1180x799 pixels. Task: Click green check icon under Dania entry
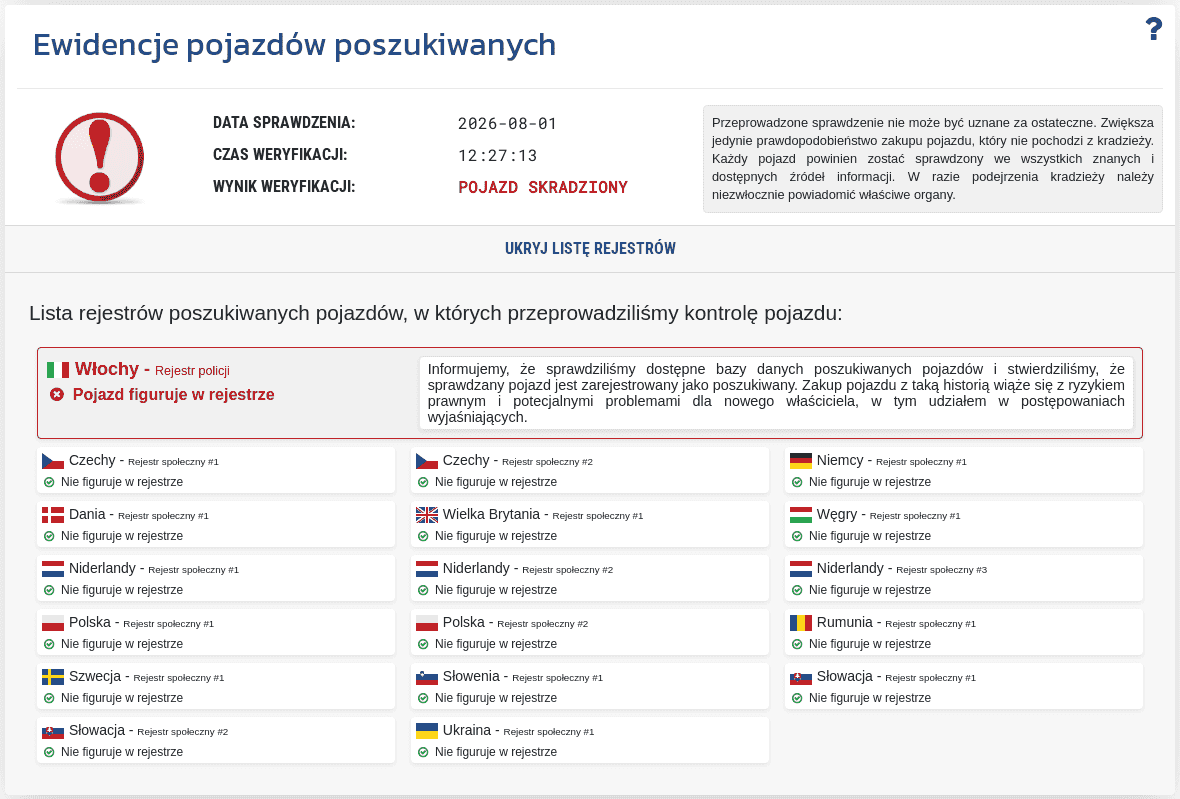pos(49,536)
